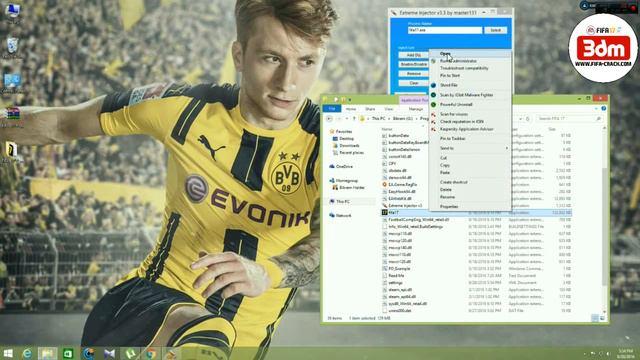Open File Explorer taskbar icon
The height and width of the screenshot is (360, 640).
point(47,353)
